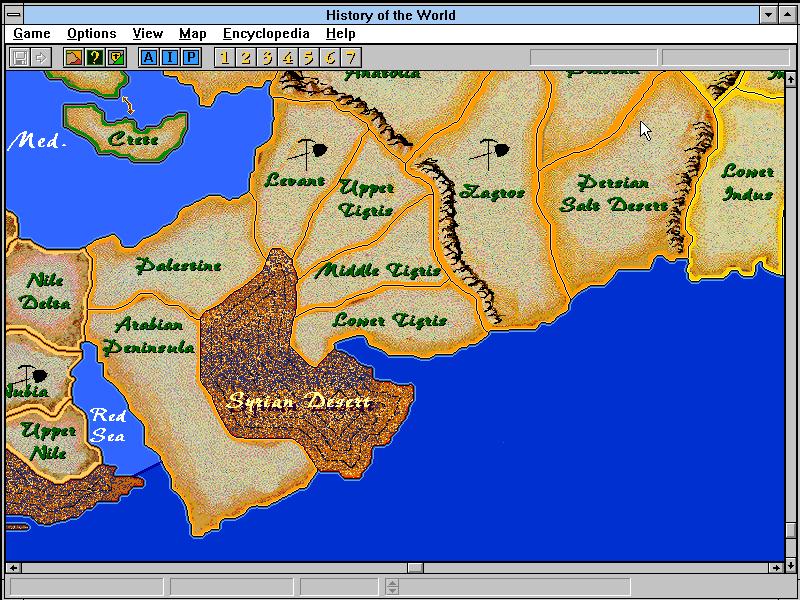
Task: Click the map territory toolbar icon
Action: [73, 58]
